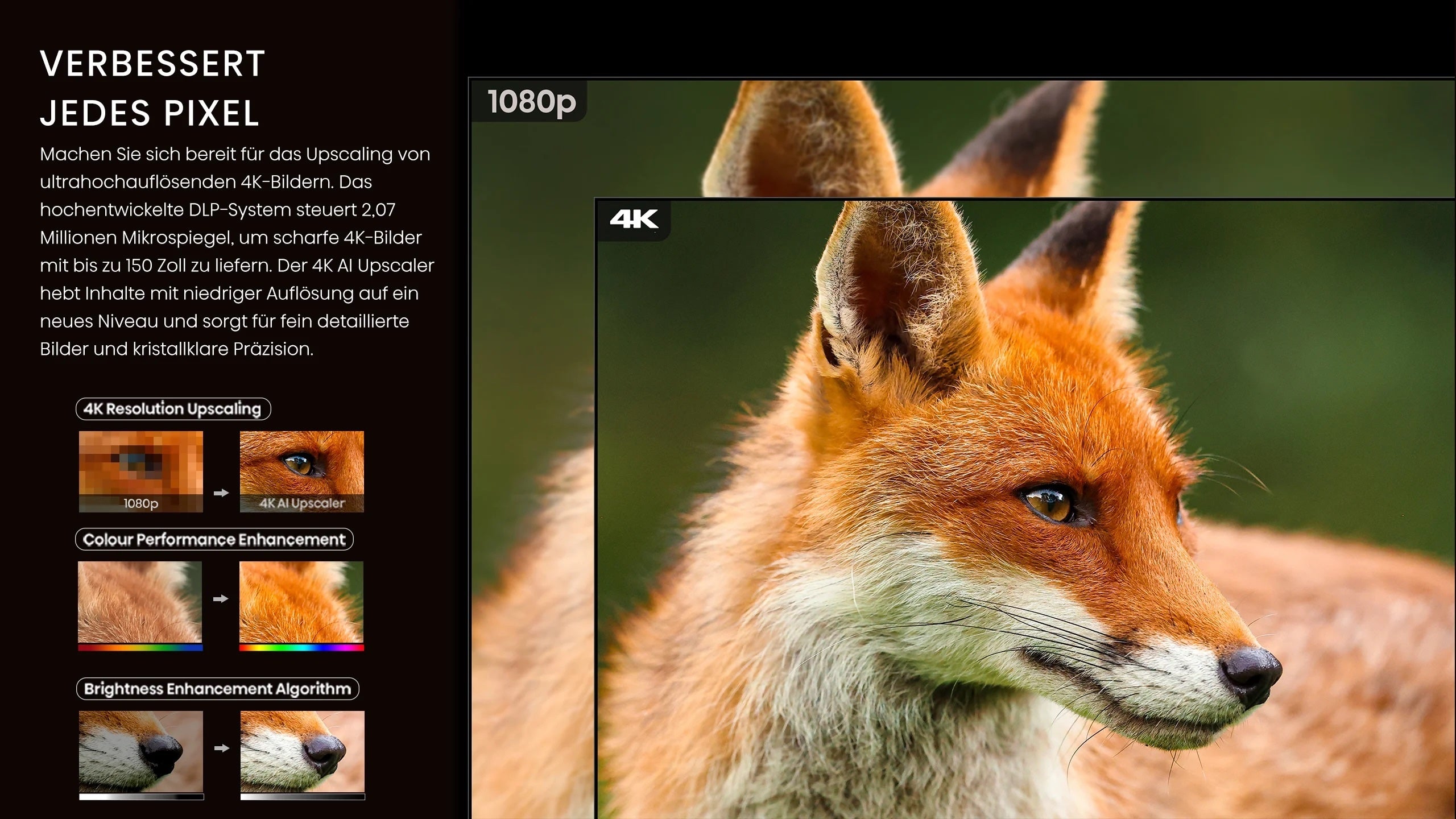The height and width of the screenshot is (819, 1456).
Task: Select the Colour Performance Enhancement pill label
Action: (214, 539)
